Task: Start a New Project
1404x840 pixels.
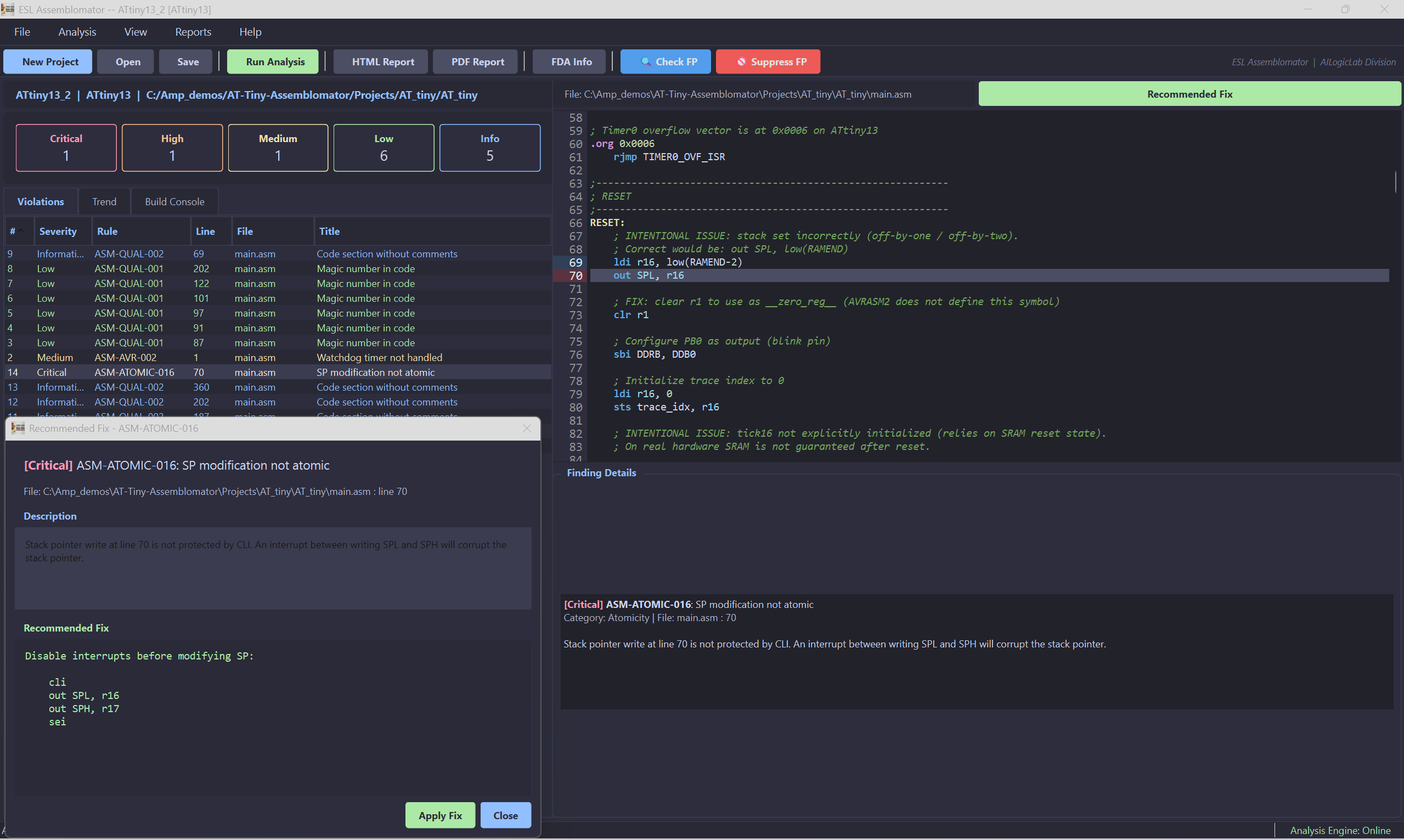Action: 48,61
